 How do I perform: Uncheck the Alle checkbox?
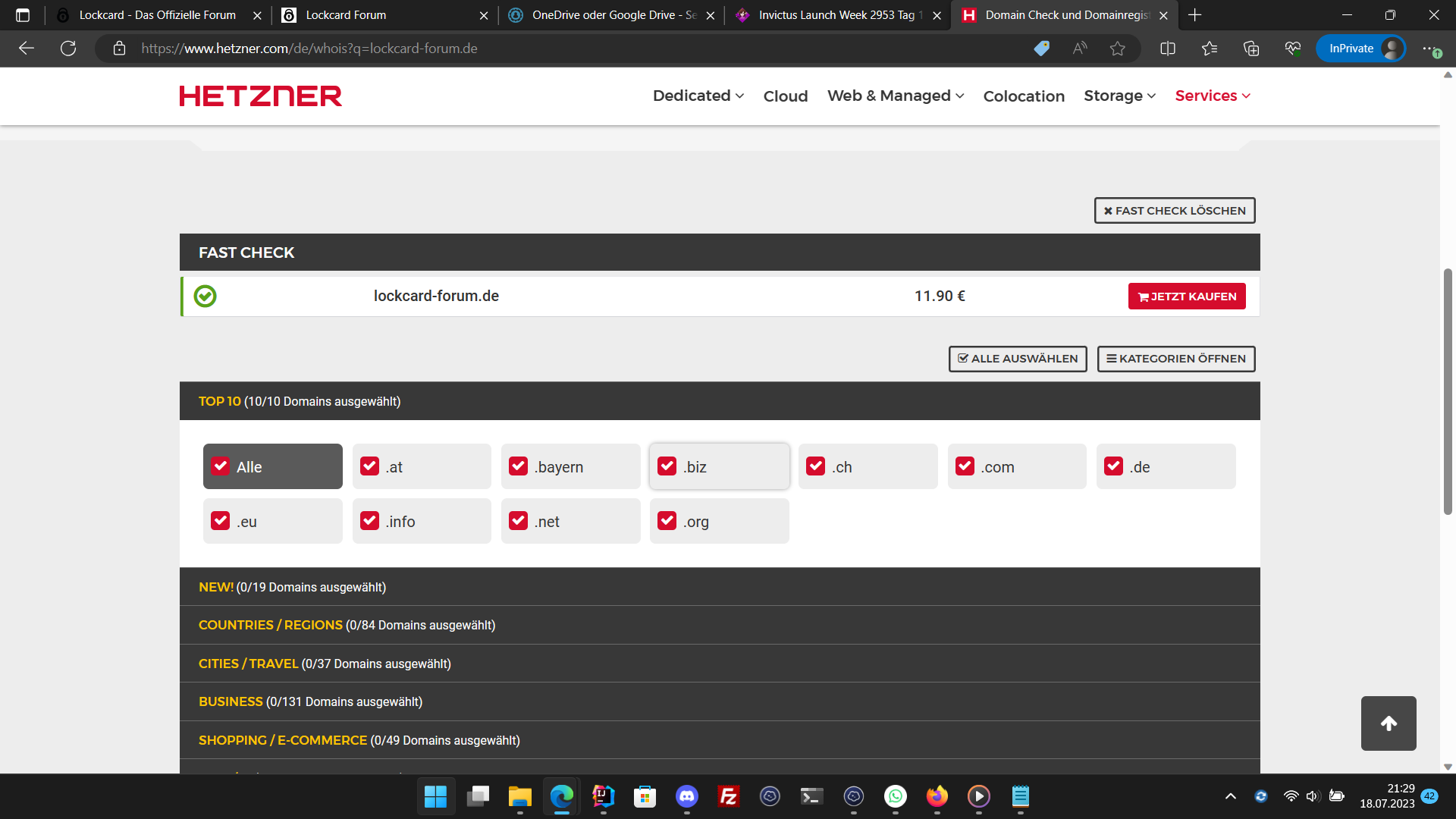click(x=221, y=466)
